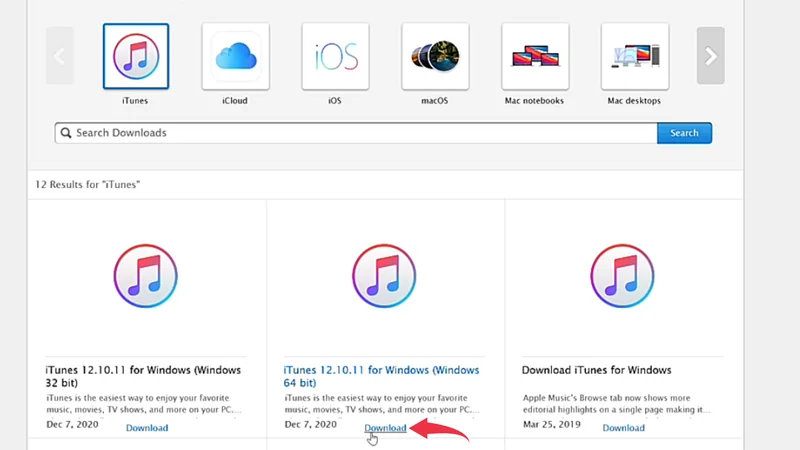This screenshot has height=450, width=800.
Task: Click the magnifier icon in search box
Action: 66,133
